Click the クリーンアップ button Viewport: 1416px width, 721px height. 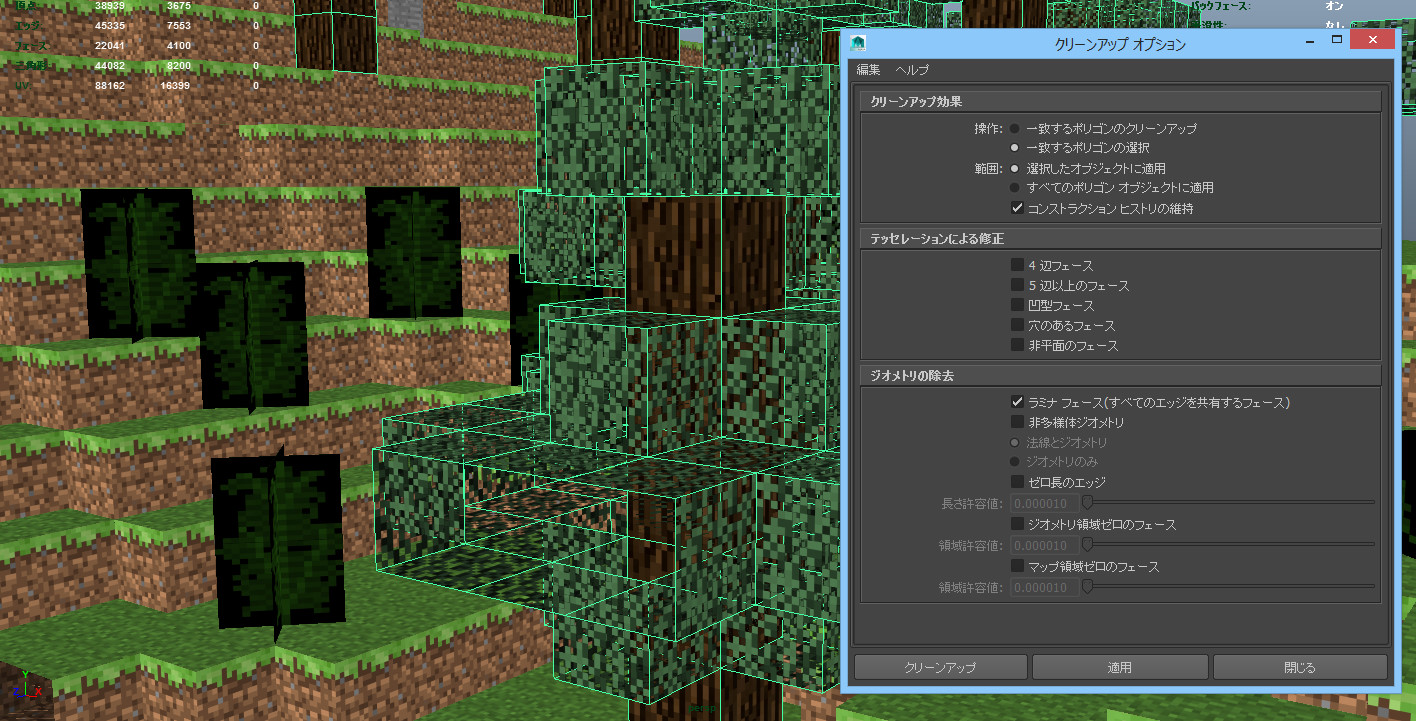[940, 667]
